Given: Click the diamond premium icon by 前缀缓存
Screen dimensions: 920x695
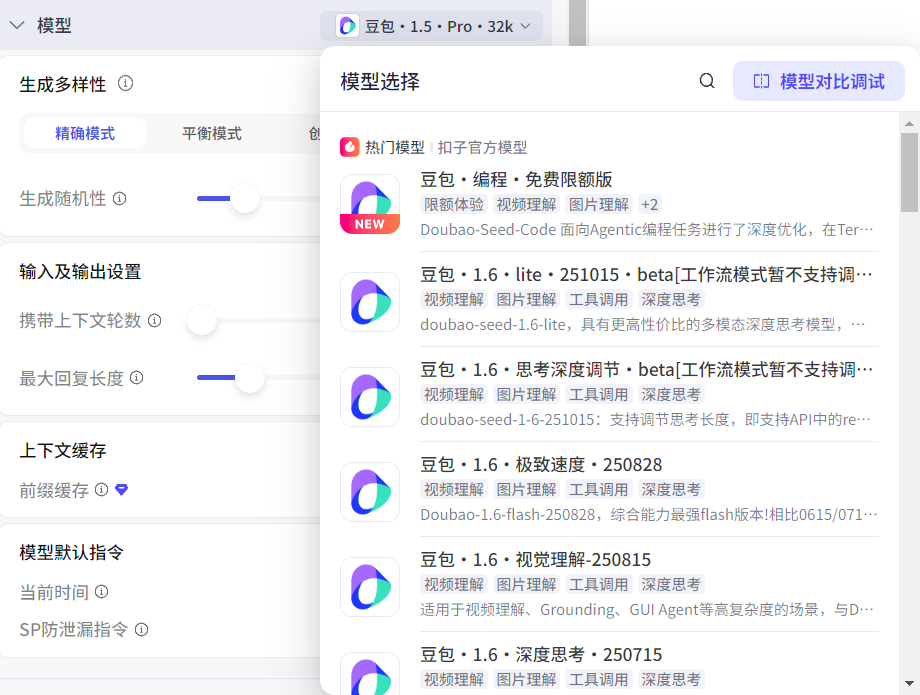Looking at the screenshot, I should (x=121, y=490).
